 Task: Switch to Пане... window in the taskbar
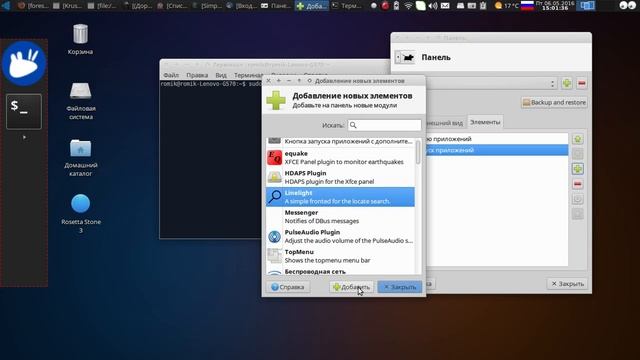click(x=276, y=6)
